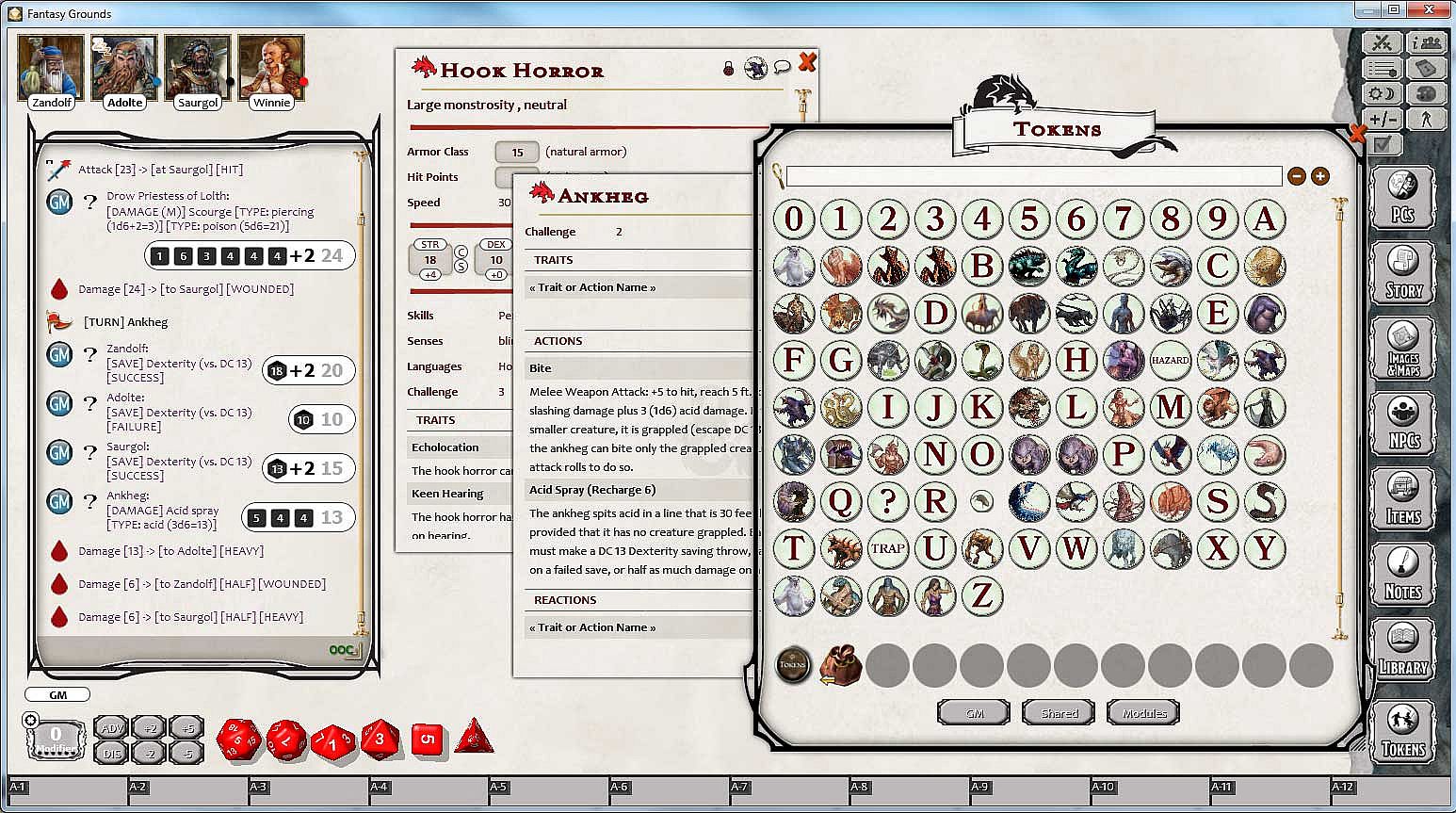Show GM tokens with the GM button
1456x813 pixels.
(x=974, y=713)
